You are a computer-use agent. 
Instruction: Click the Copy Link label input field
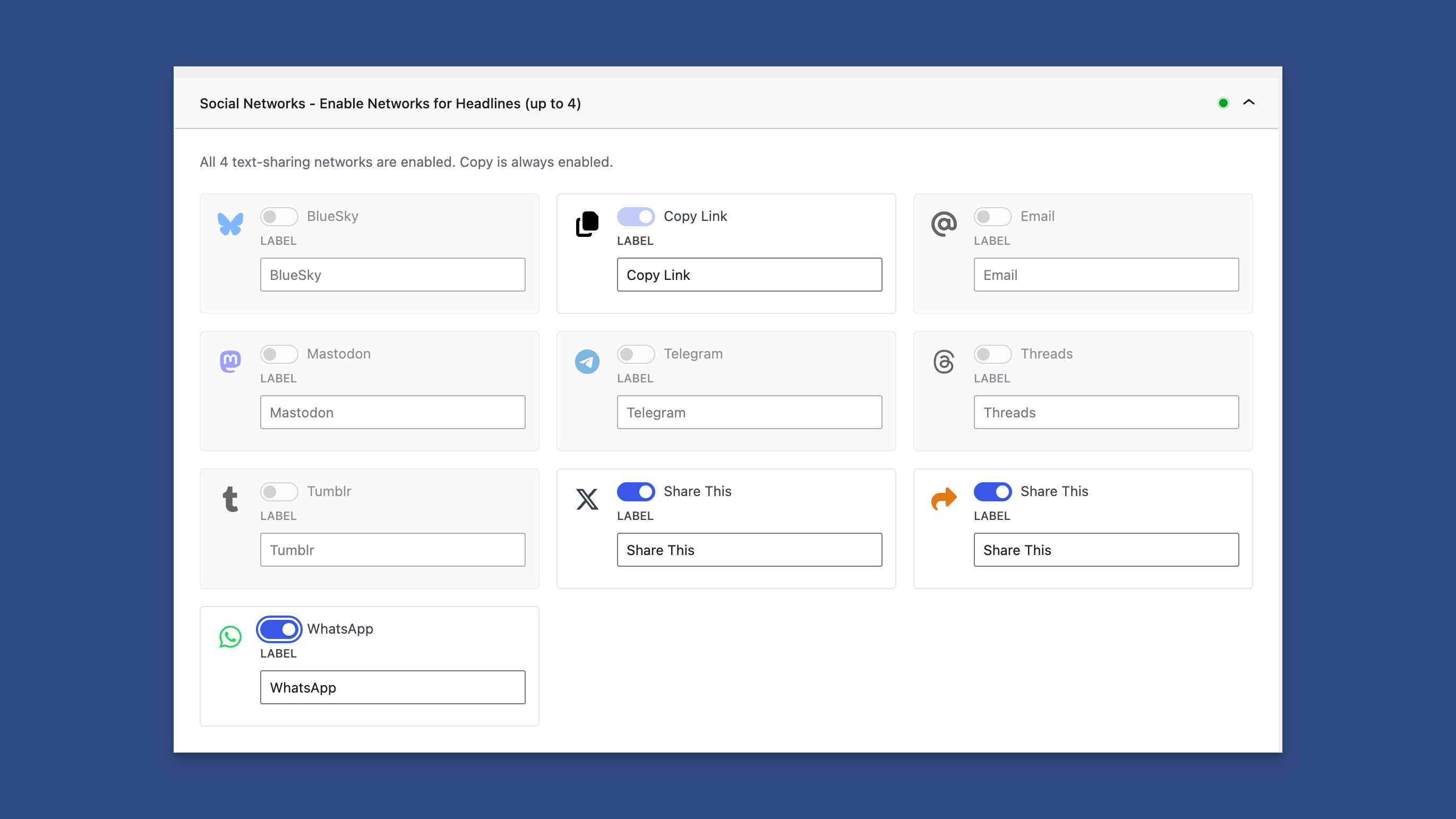(749, 275)
